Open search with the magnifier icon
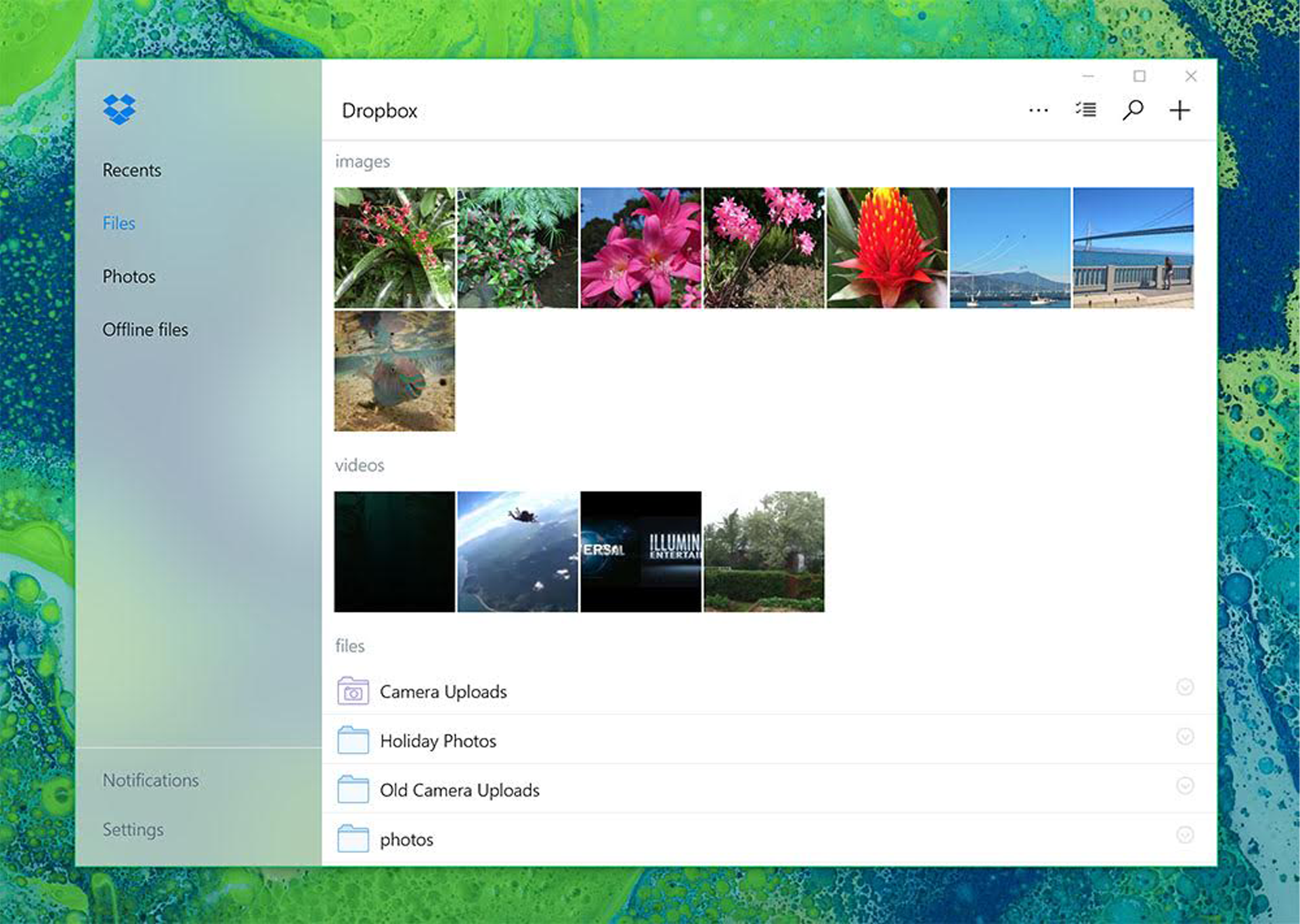The height and width of the screenshot is (924, 1300). point(1133,110)
